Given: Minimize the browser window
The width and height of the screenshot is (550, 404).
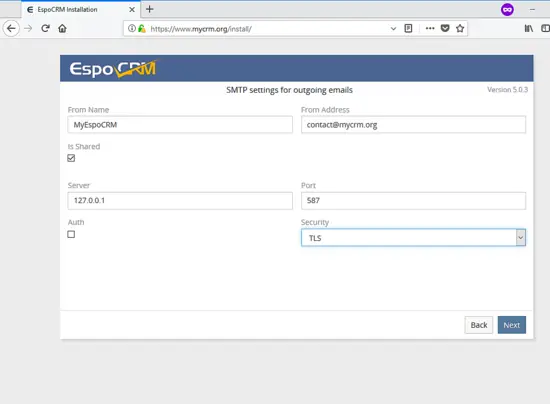Looking at the screenshot, I should click(x=532, y=9).
